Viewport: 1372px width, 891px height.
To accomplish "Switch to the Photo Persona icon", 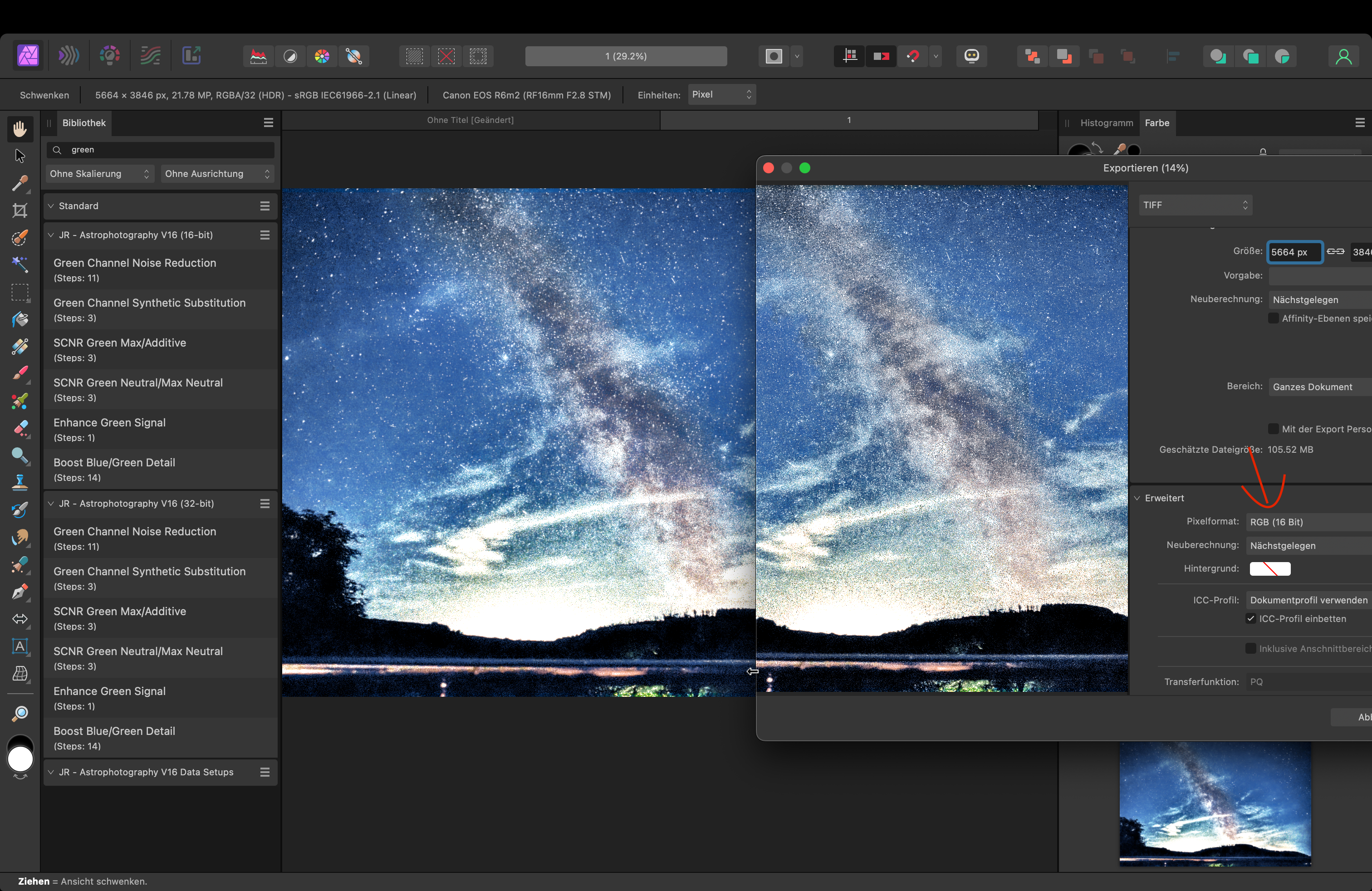I will (x=28, y=56).
